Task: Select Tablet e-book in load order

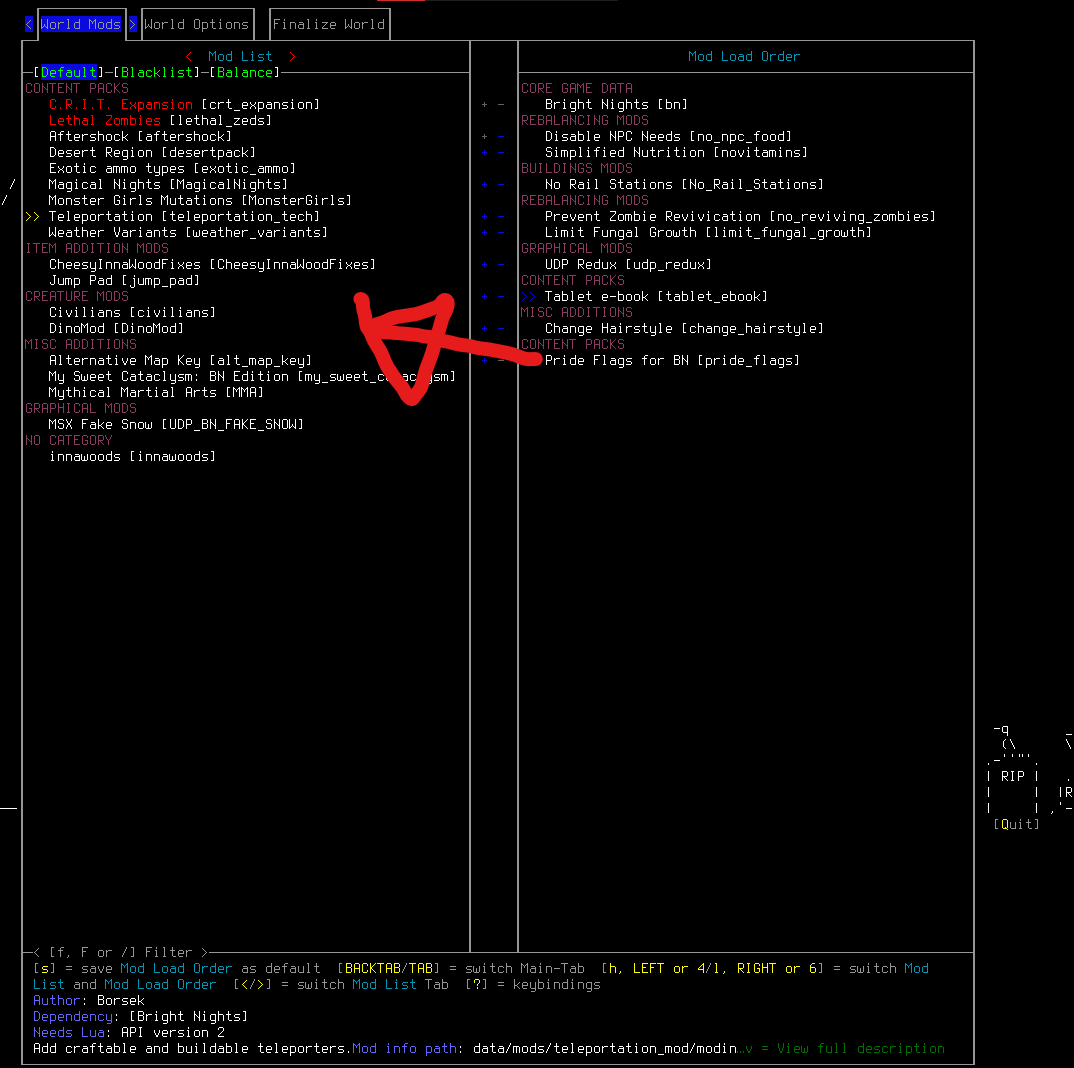Action: click(x=656, y=297)
